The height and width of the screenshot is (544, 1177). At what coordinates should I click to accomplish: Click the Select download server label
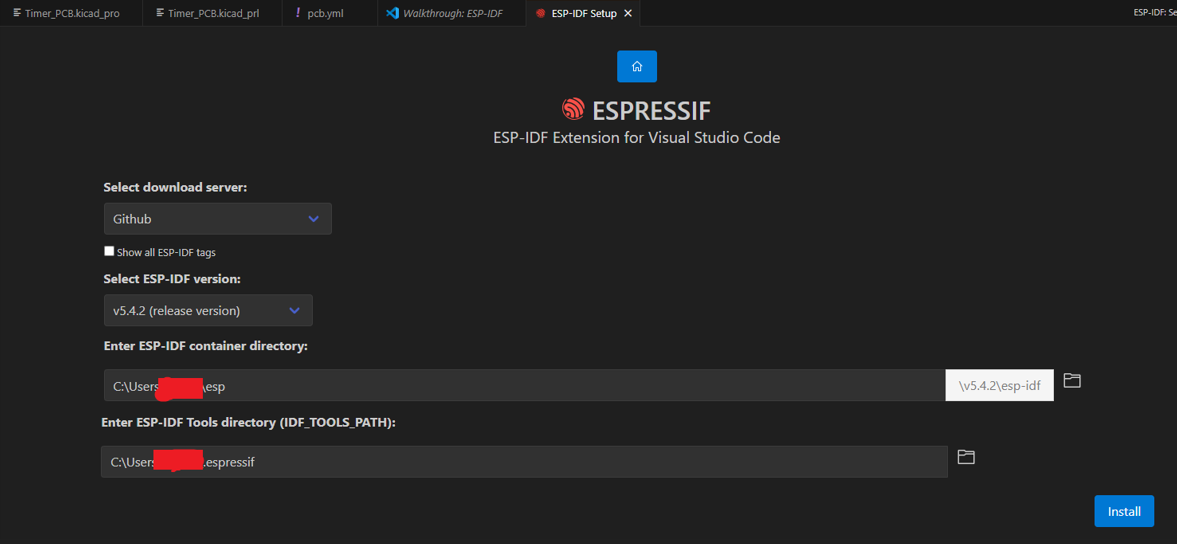coord(176,188)
